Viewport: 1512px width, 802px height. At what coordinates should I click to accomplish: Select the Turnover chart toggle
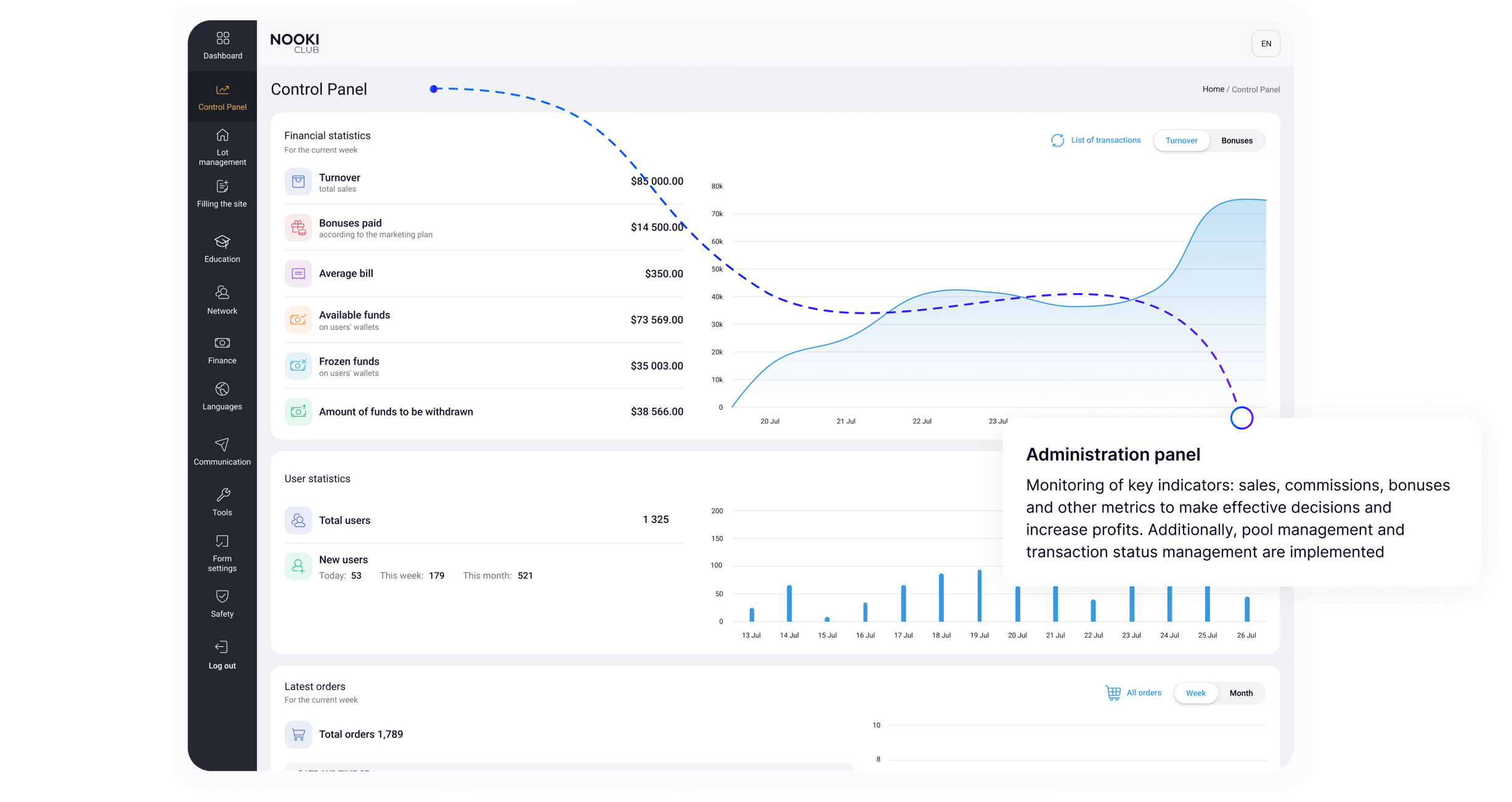1181,140
